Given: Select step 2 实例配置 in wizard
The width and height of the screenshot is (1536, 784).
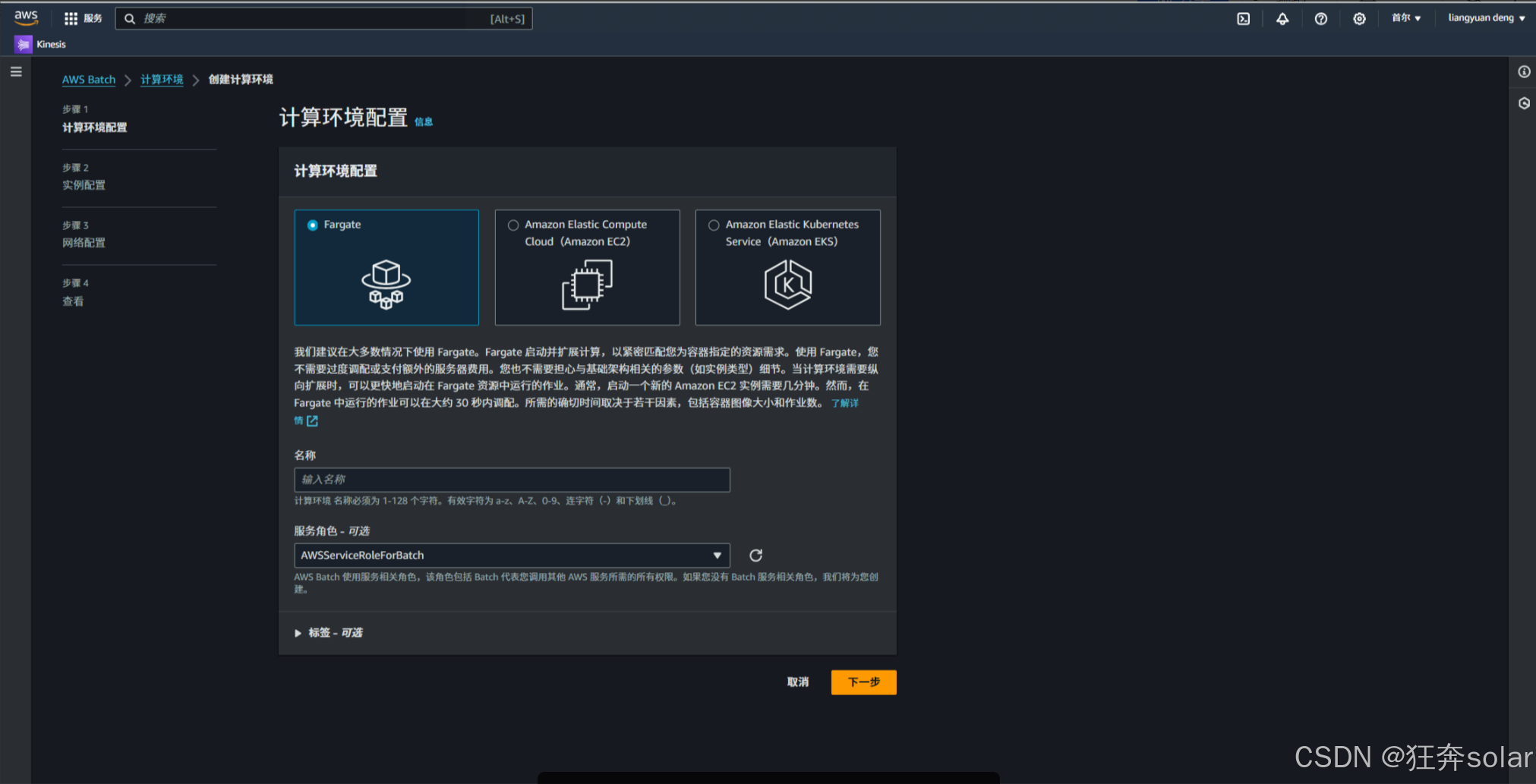Looking at the screenshot, I should 84,185.
